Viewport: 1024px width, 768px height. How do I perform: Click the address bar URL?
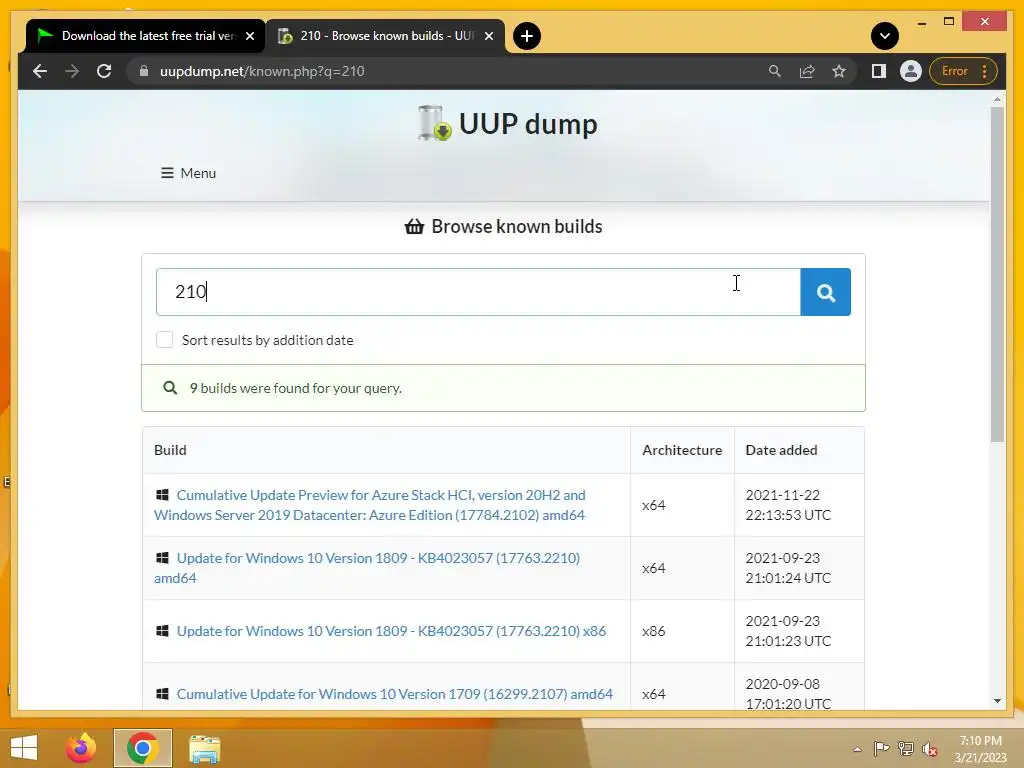click(262, 71)
